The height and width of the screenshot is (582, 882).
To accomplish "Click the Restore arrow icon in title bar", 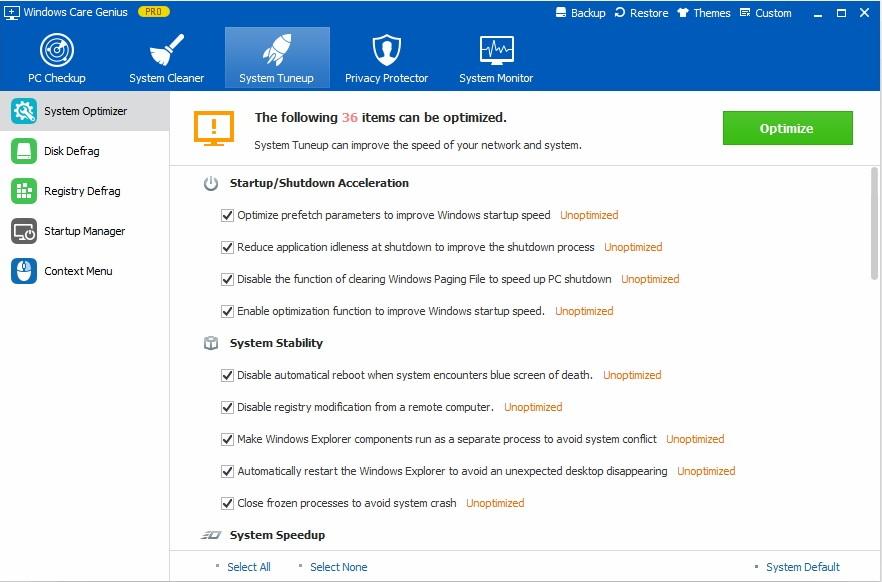I will pyautogui.click(x=620, y=12).
